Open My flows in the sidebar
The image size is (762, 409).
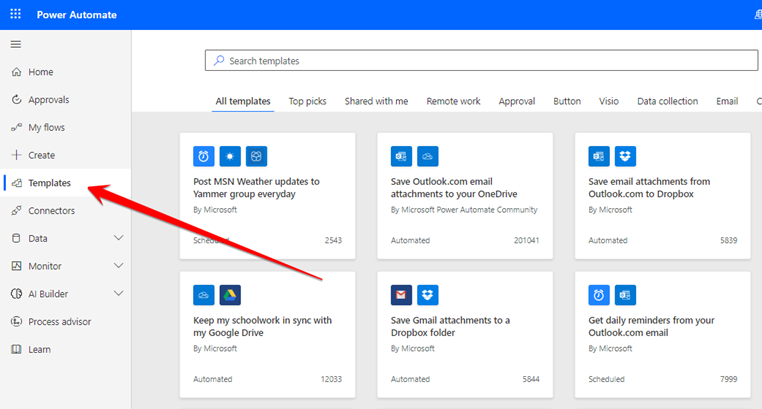(x=66, y=127)
